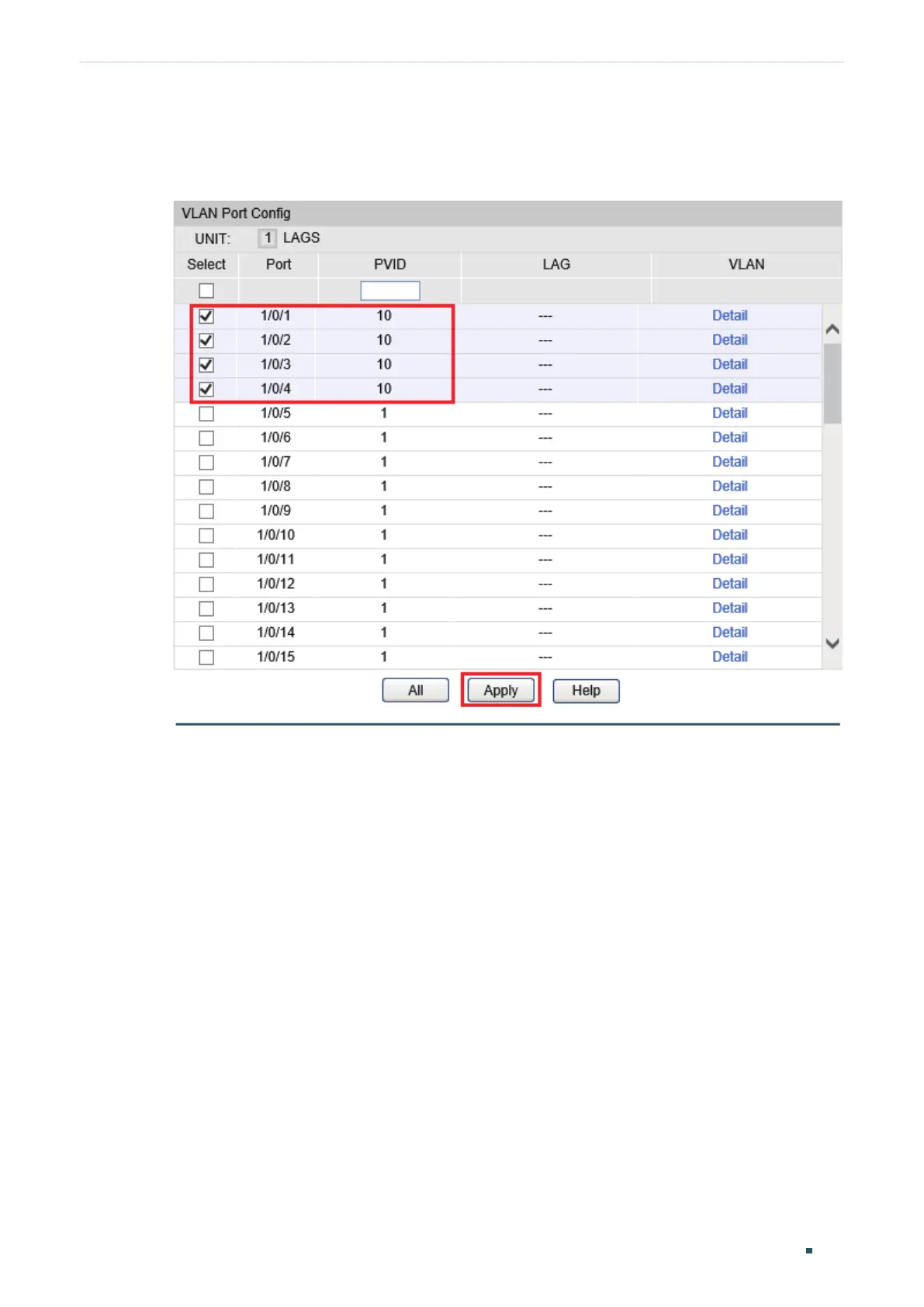
Task: Check the checkbox for port 1/0/12
Action: (x=206, y=584)
